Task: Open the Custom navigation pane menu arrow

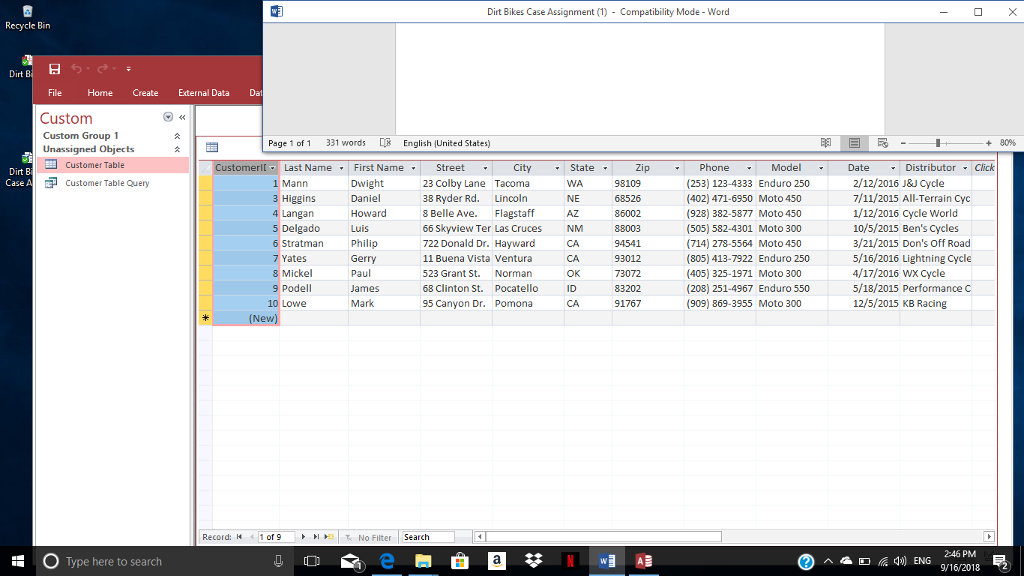Action: point(168,117)
